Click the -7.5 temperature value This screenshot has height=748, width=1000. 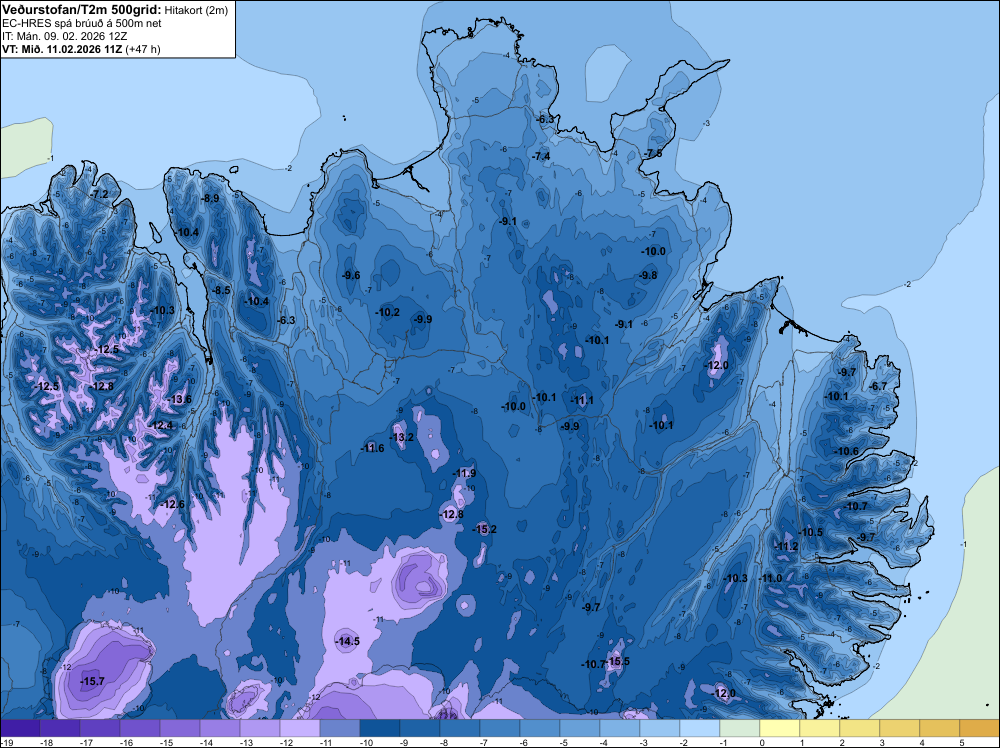653,154
